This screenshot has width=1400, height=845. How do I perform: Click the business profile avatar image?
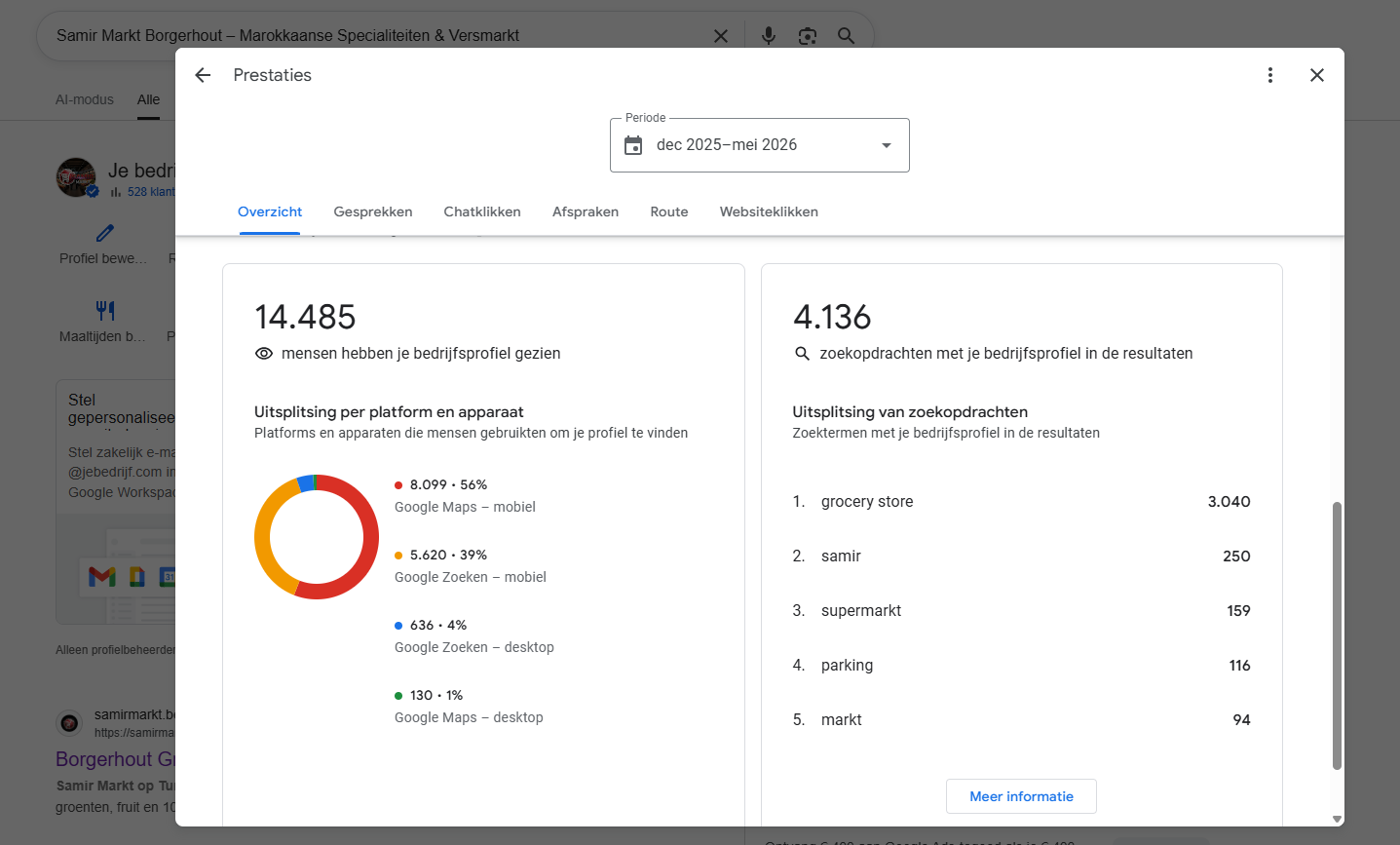[76, 177]
